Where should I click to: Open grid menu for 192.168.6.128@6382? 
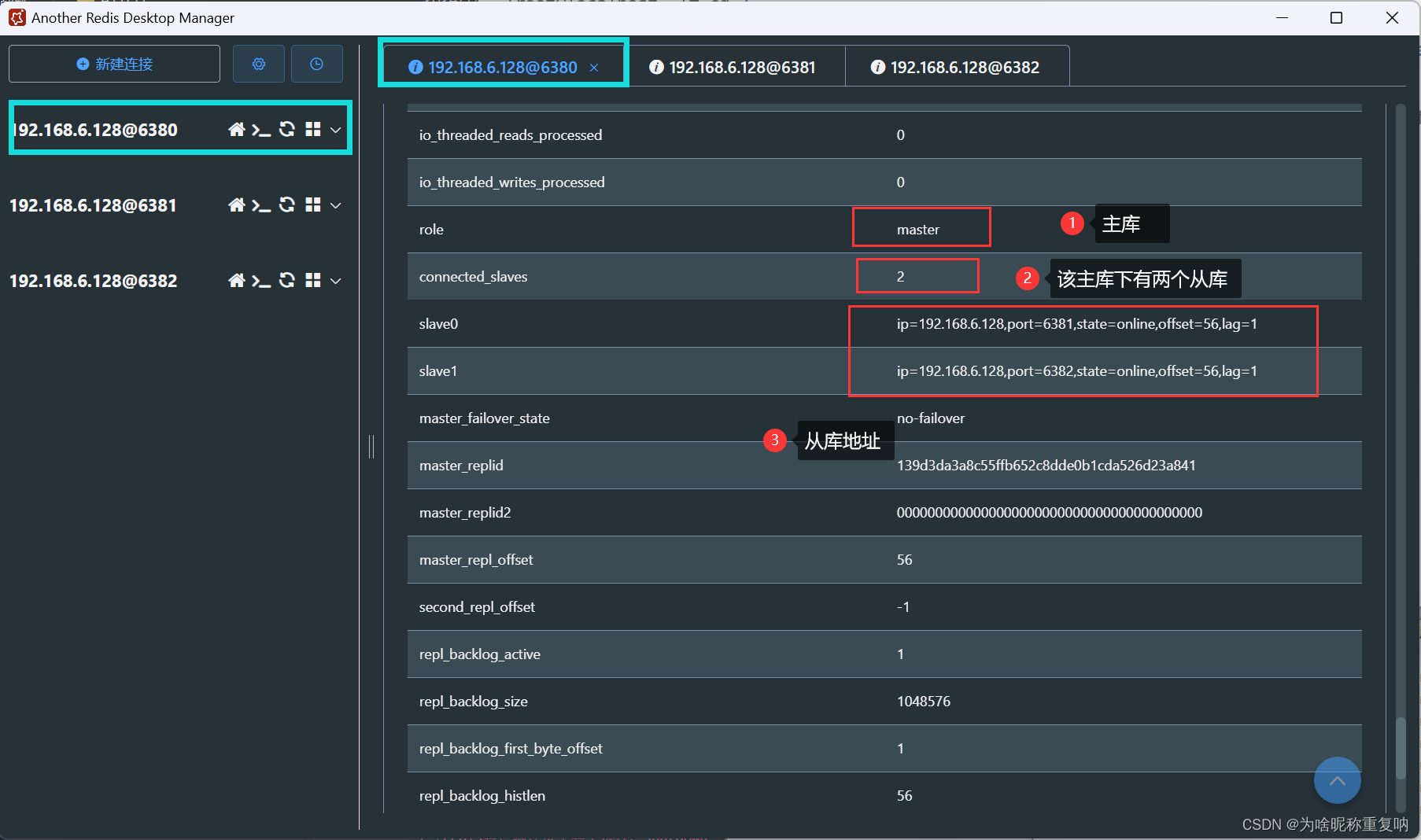313,281
